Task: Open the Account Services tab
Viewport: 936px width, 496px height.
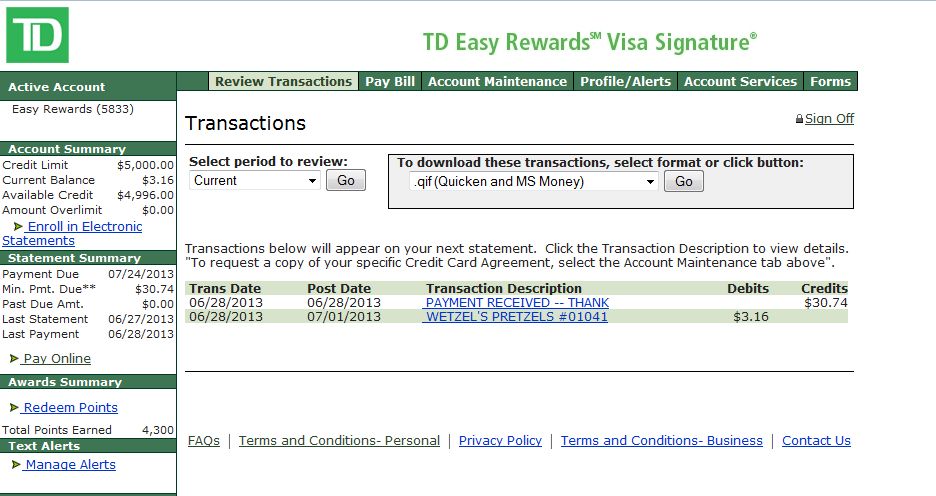Action: [x=740, y=82]
